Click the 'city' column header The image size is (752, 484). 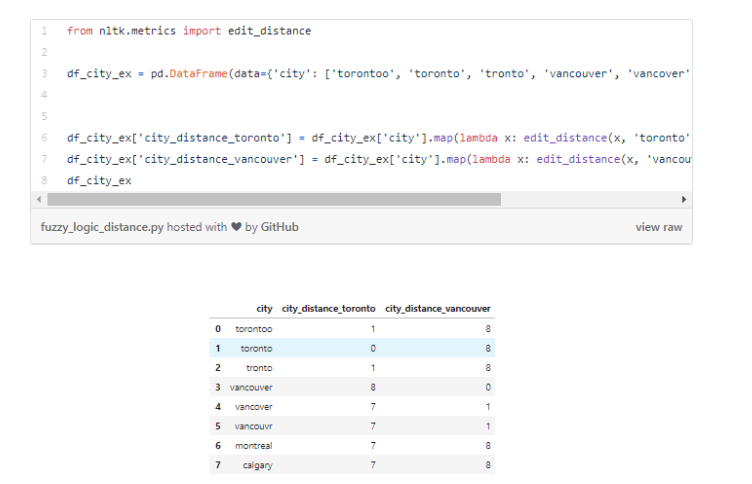264,309
